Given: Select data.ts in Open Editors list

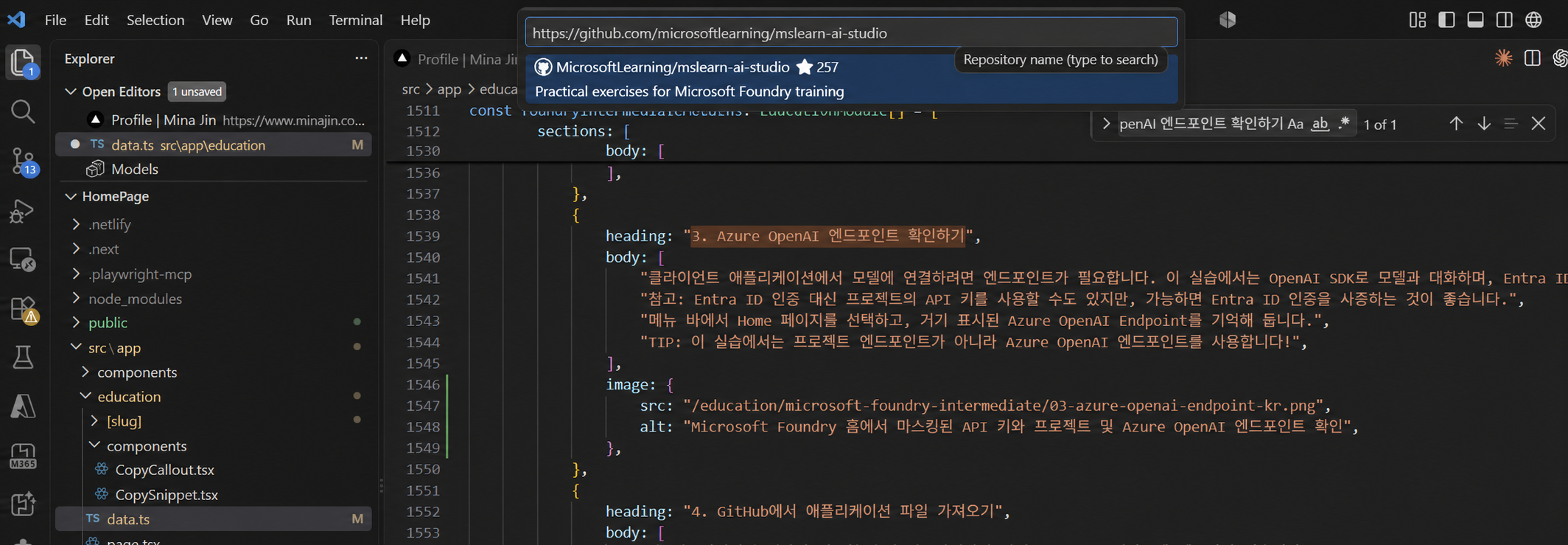Looking at the screenshot, I should 213,145.
